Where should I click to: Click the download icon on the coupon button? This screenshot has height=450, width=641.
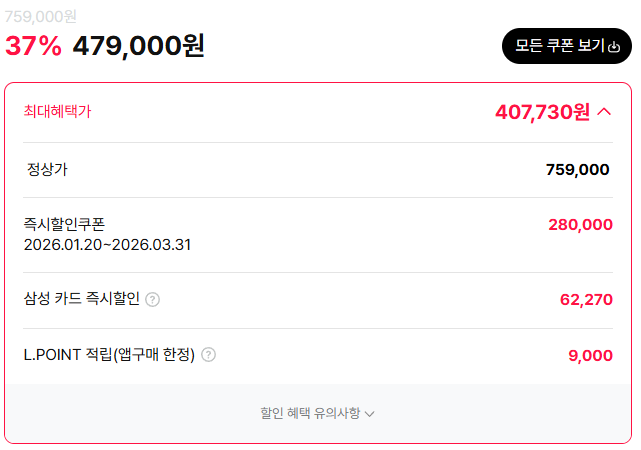pyautogui.click(x=614, y=46)
